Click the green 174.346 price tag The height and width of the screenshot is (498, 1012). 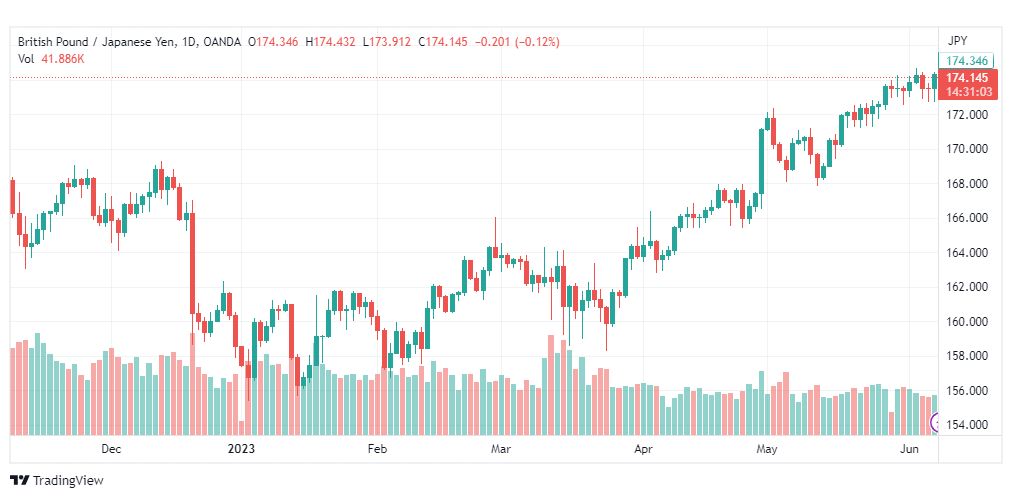click(967, 62)
